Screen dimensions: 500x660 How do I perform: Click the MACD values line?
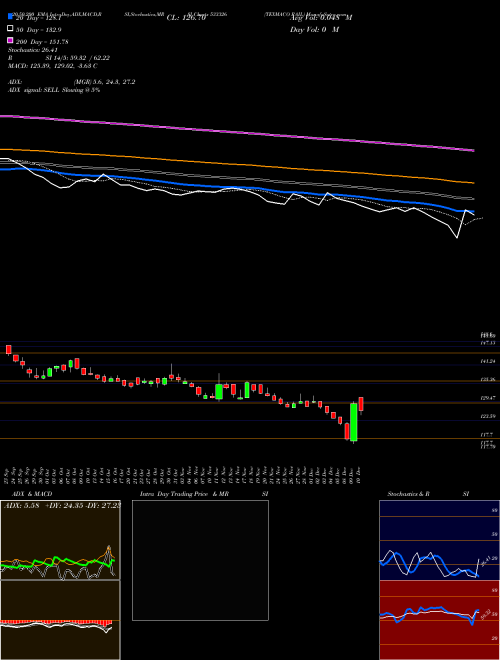pyautogui.click(x=53, y=66)
